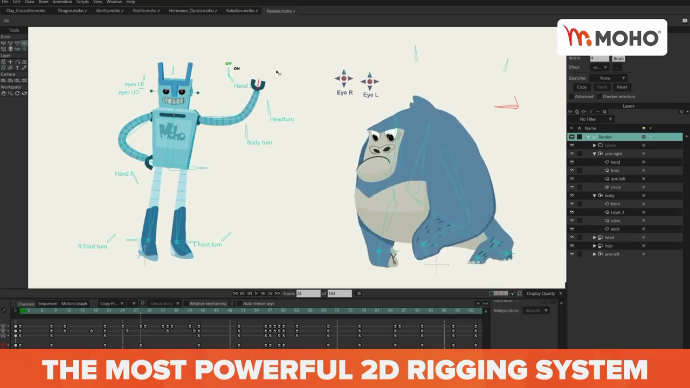This screenshot has width=690, height=388.
Task: Click the Play button in playback controls
Action: pyautogui.click(x=256, y=293)
